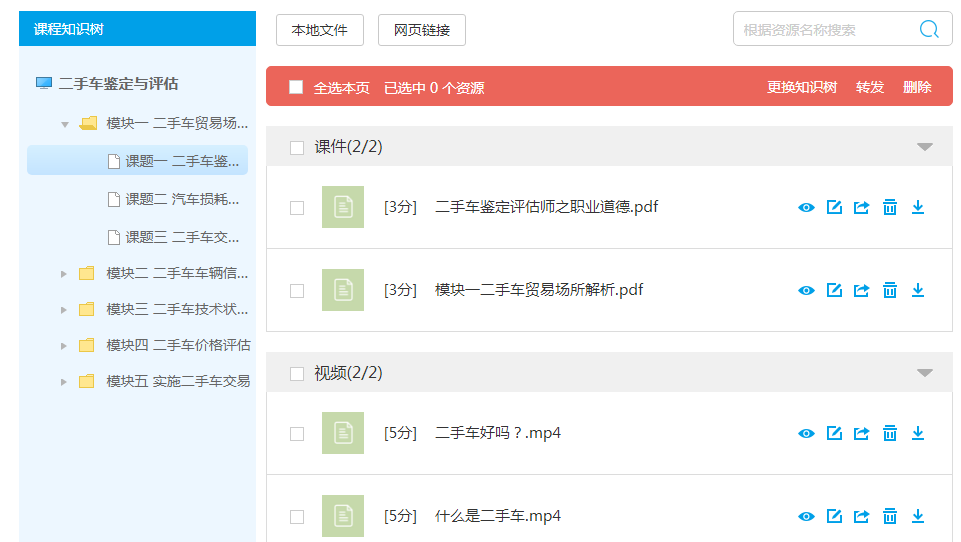This screenshot has width=961, height=542.
Task: Check the 课件(2/2) group checkbox
Action: [x=297, y=148]
